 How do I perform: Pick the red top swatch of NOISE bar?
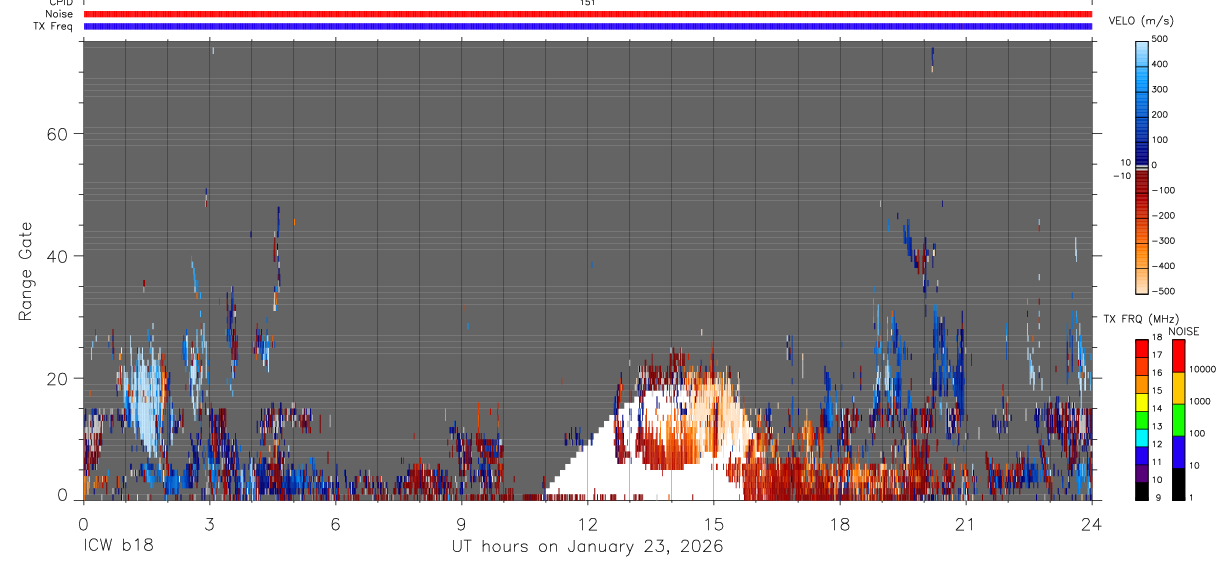click(1179, 356)
